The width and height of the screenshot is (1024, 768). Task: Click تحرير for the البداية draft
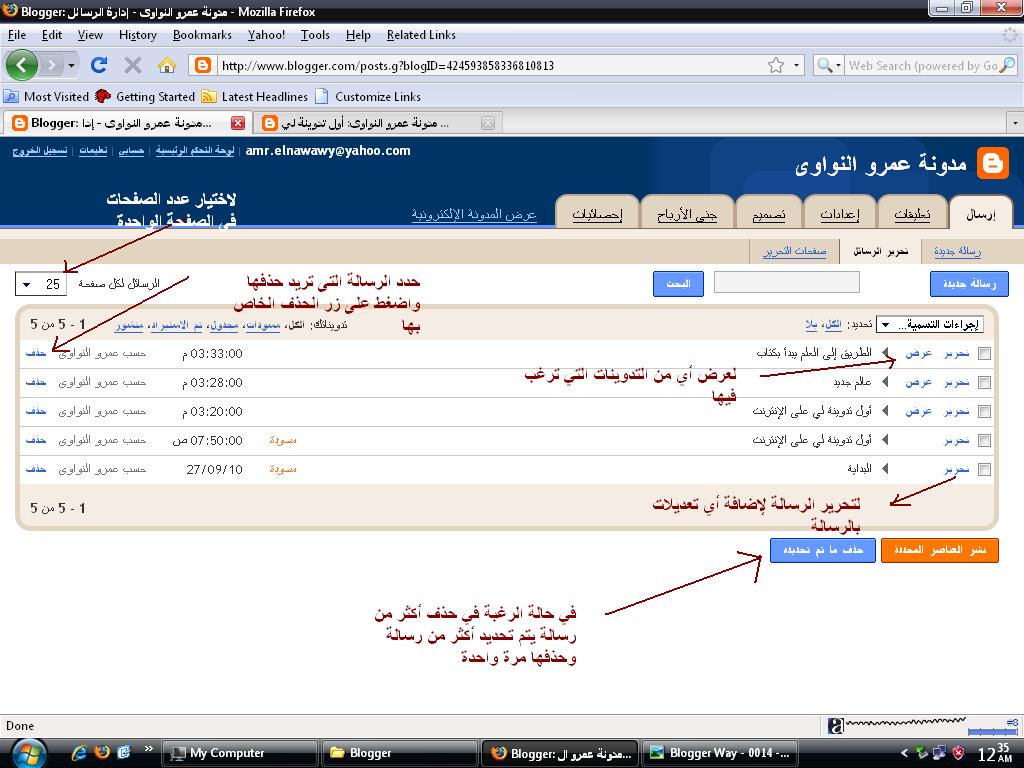point(957,469)
